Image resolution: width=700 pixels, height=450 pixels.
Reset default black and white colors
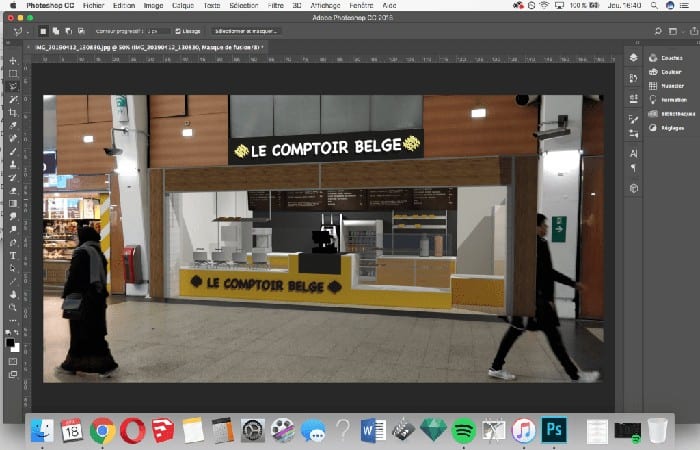click(8, 332)
